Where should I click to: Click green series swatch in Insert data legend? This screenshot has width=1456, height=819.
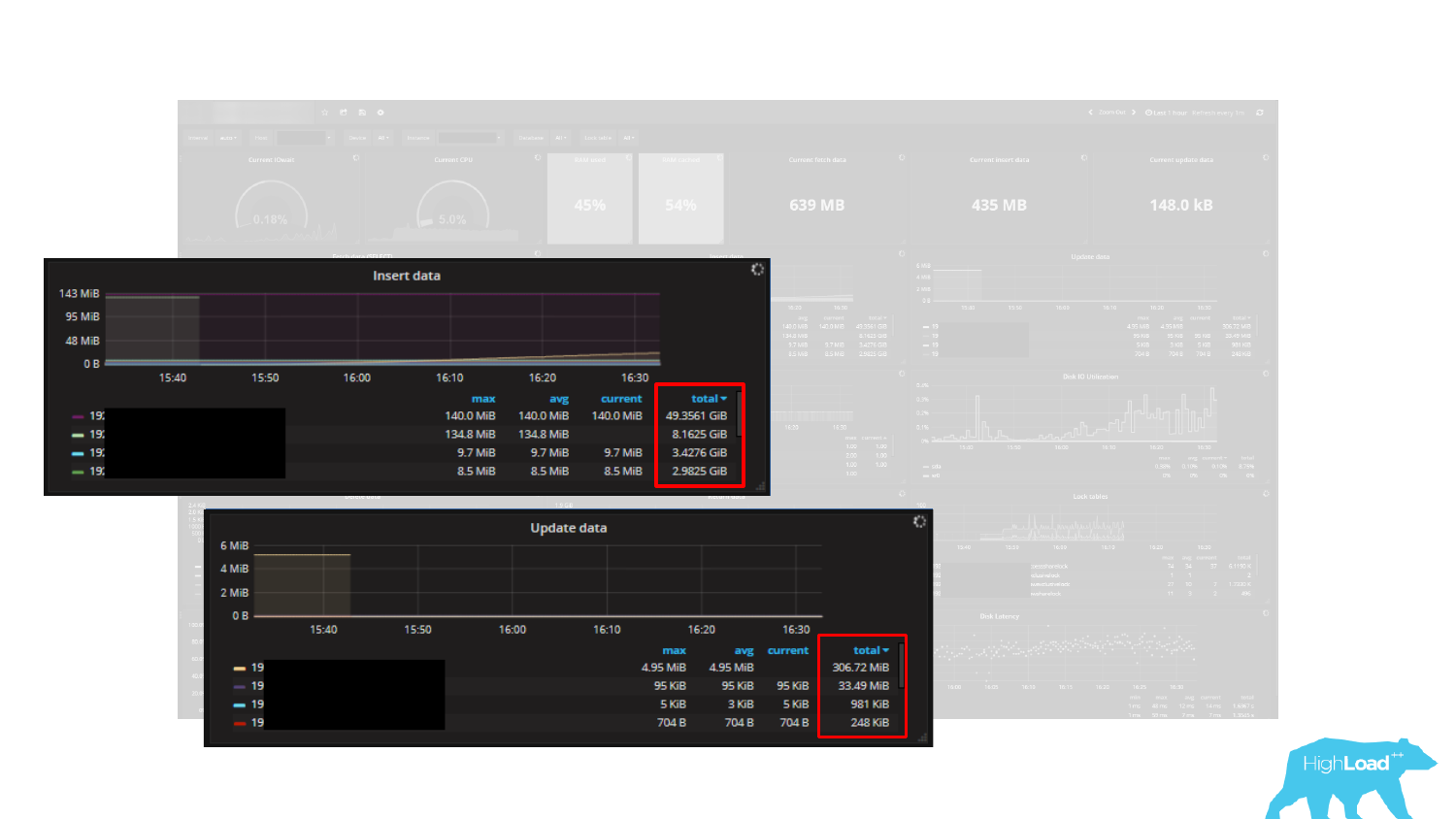(x=78, y=472)
